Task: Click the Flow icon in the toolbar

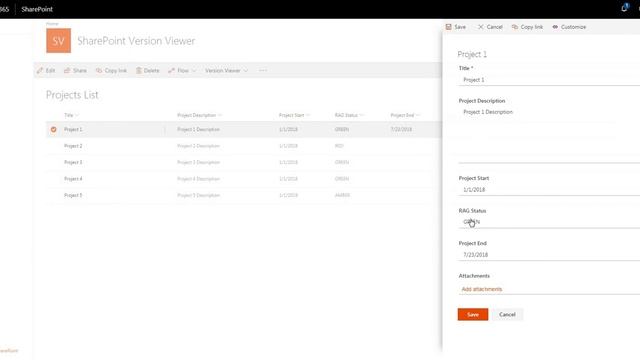Action: point(171,71)
